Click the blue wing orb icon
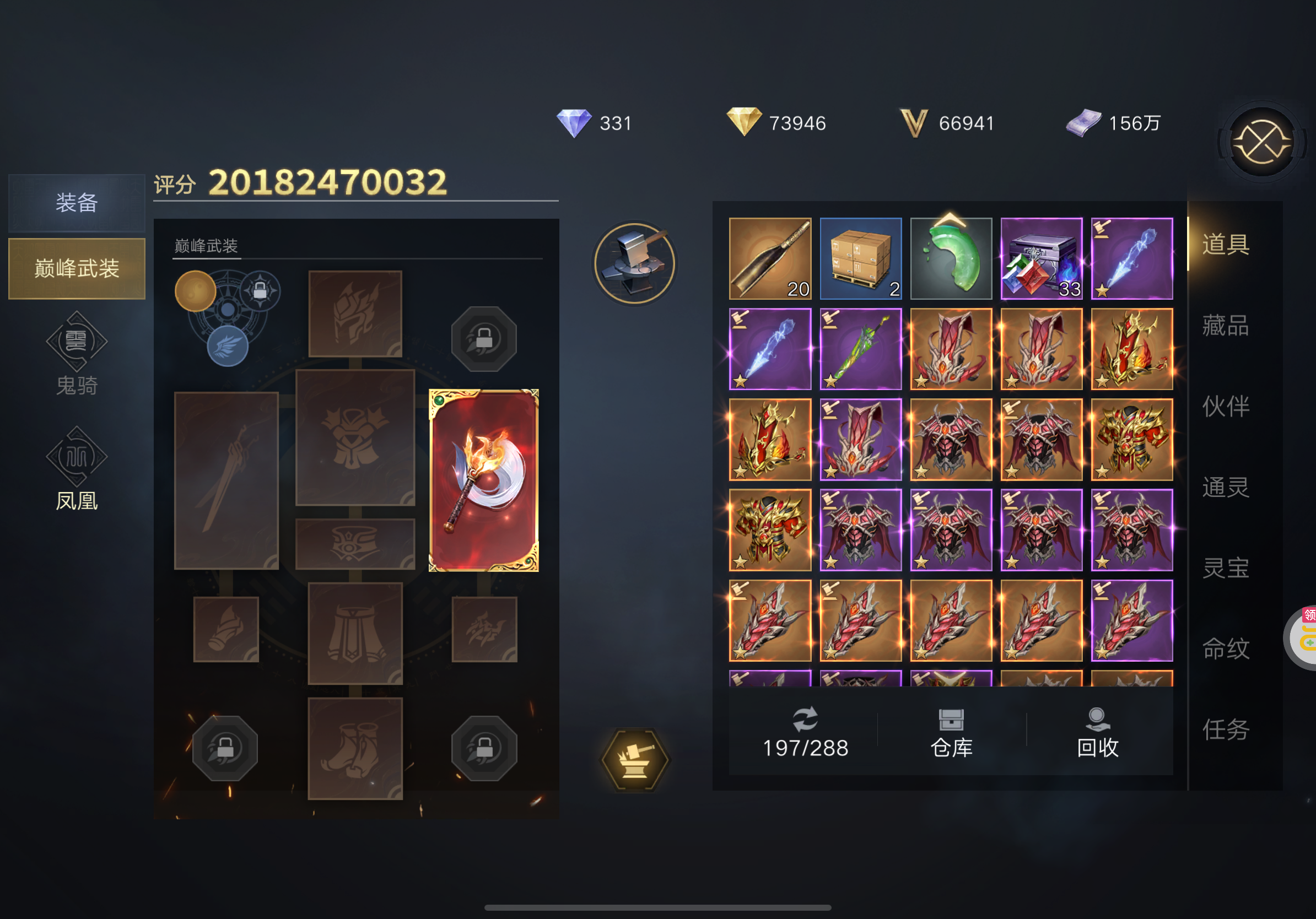Viewport: 1316px width, 919px height. tap(228, 346)
